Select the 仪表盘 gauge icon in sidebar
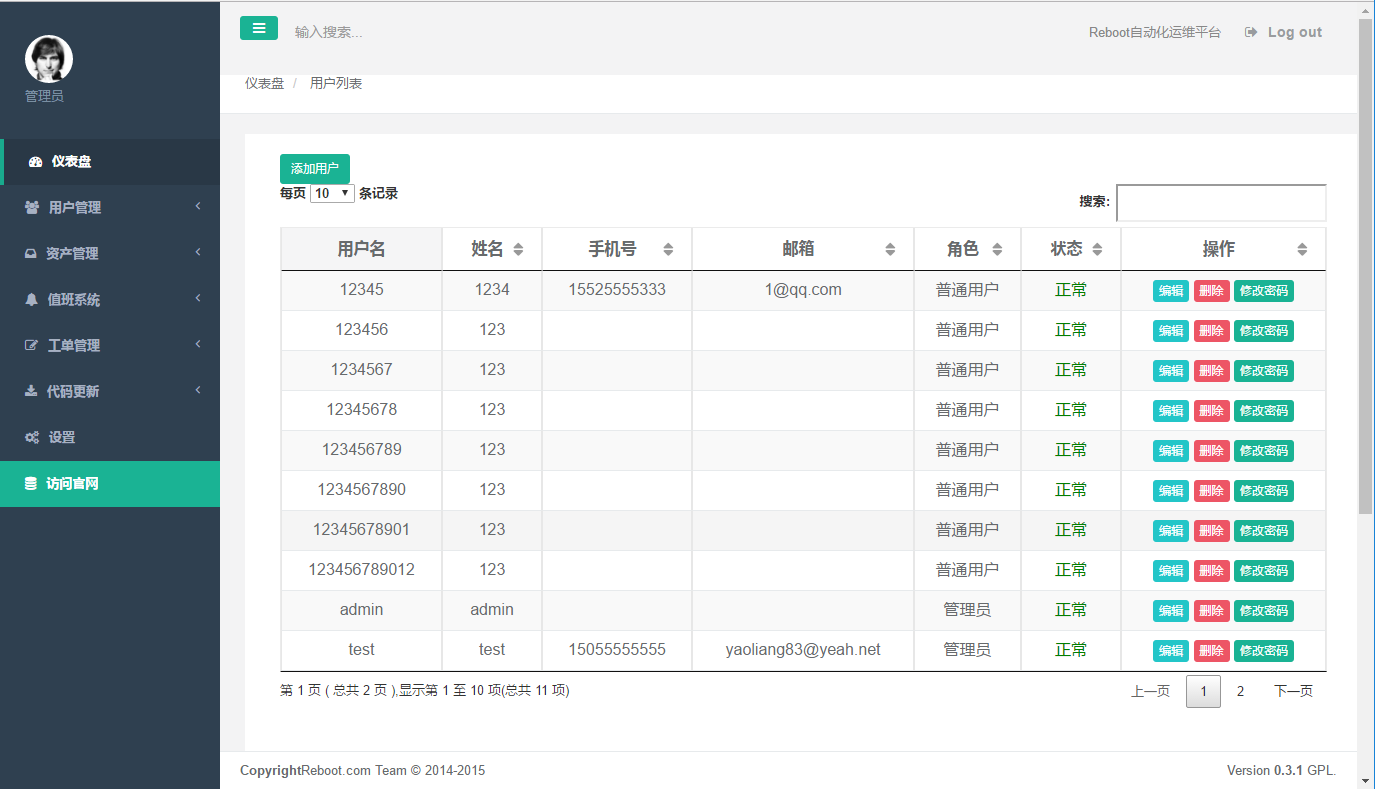 pyautogui.click(x=34, y=162)
